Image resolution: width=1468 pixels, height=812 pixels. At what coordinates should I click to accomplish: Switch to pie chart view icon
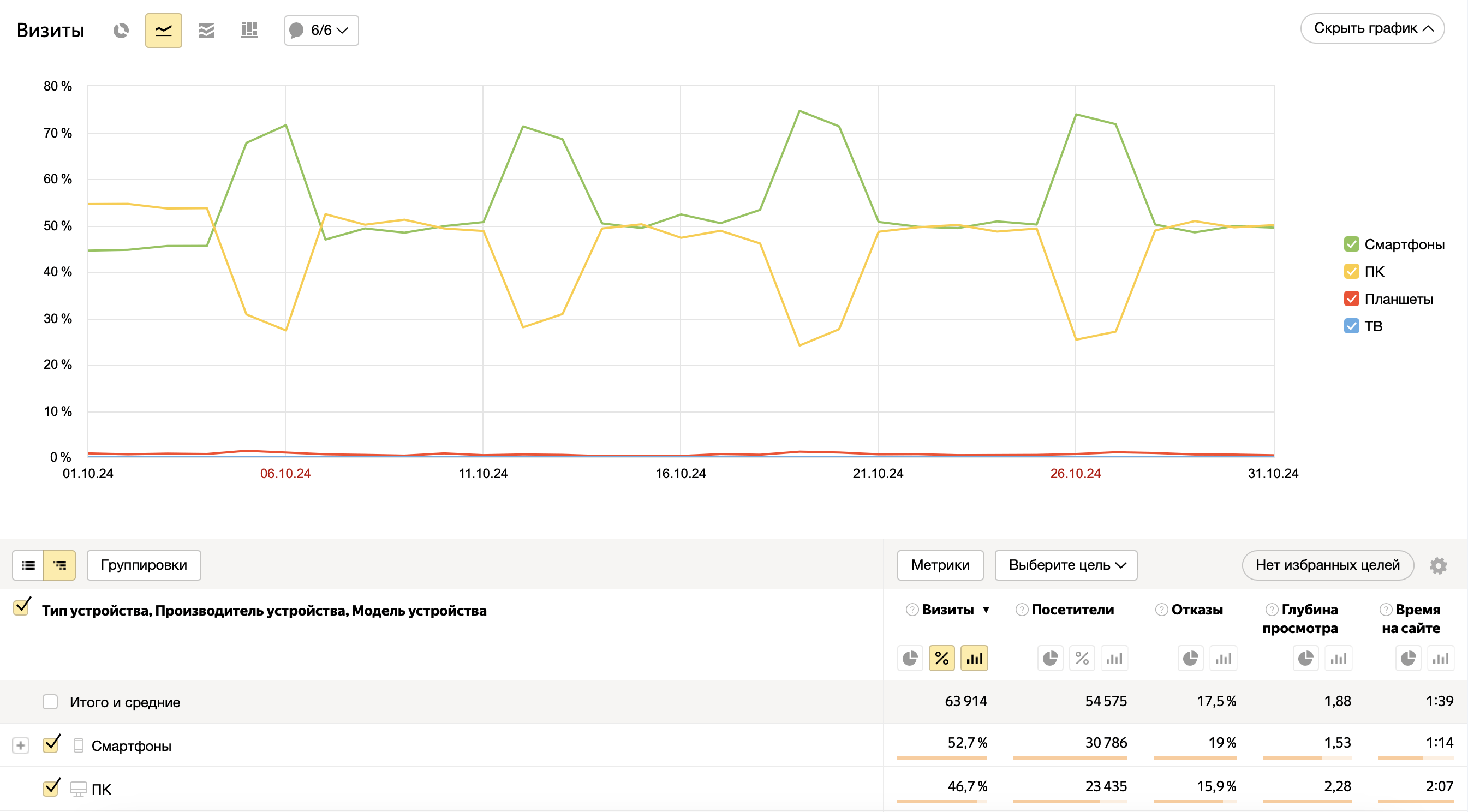121,30
